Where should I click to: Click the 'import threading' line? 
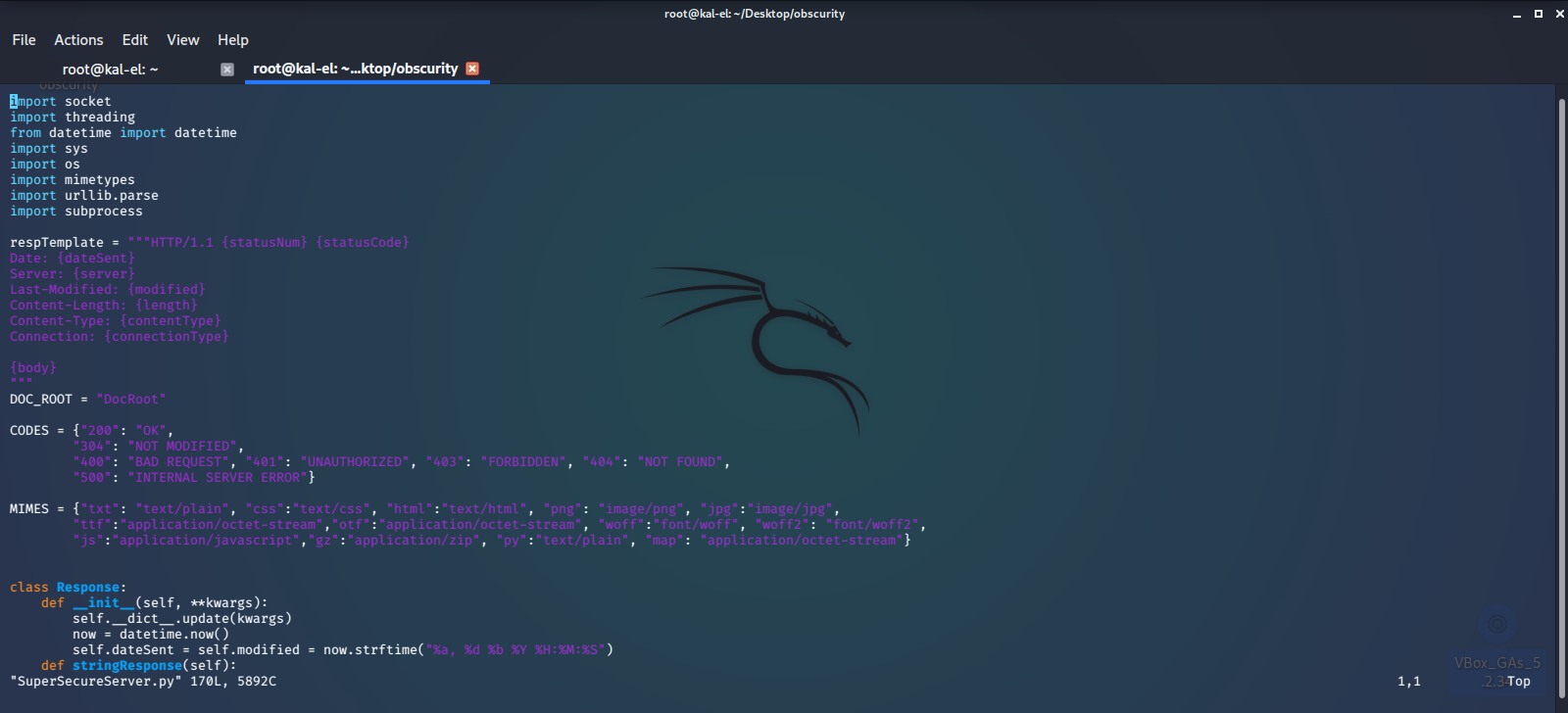point(73,118)
